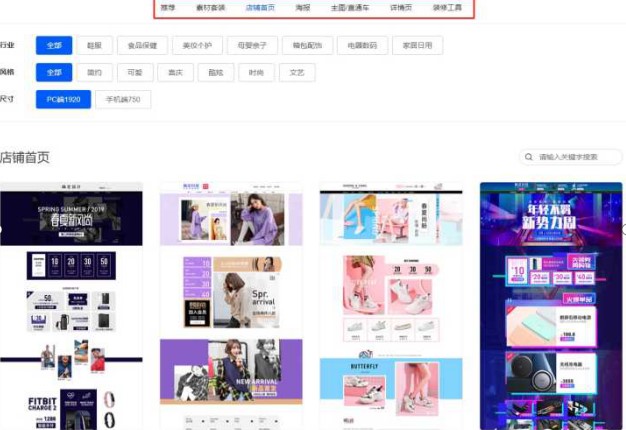Screen dimensions: 626x430
Task: Open the 详情页 tab
Action: (401, 7)
